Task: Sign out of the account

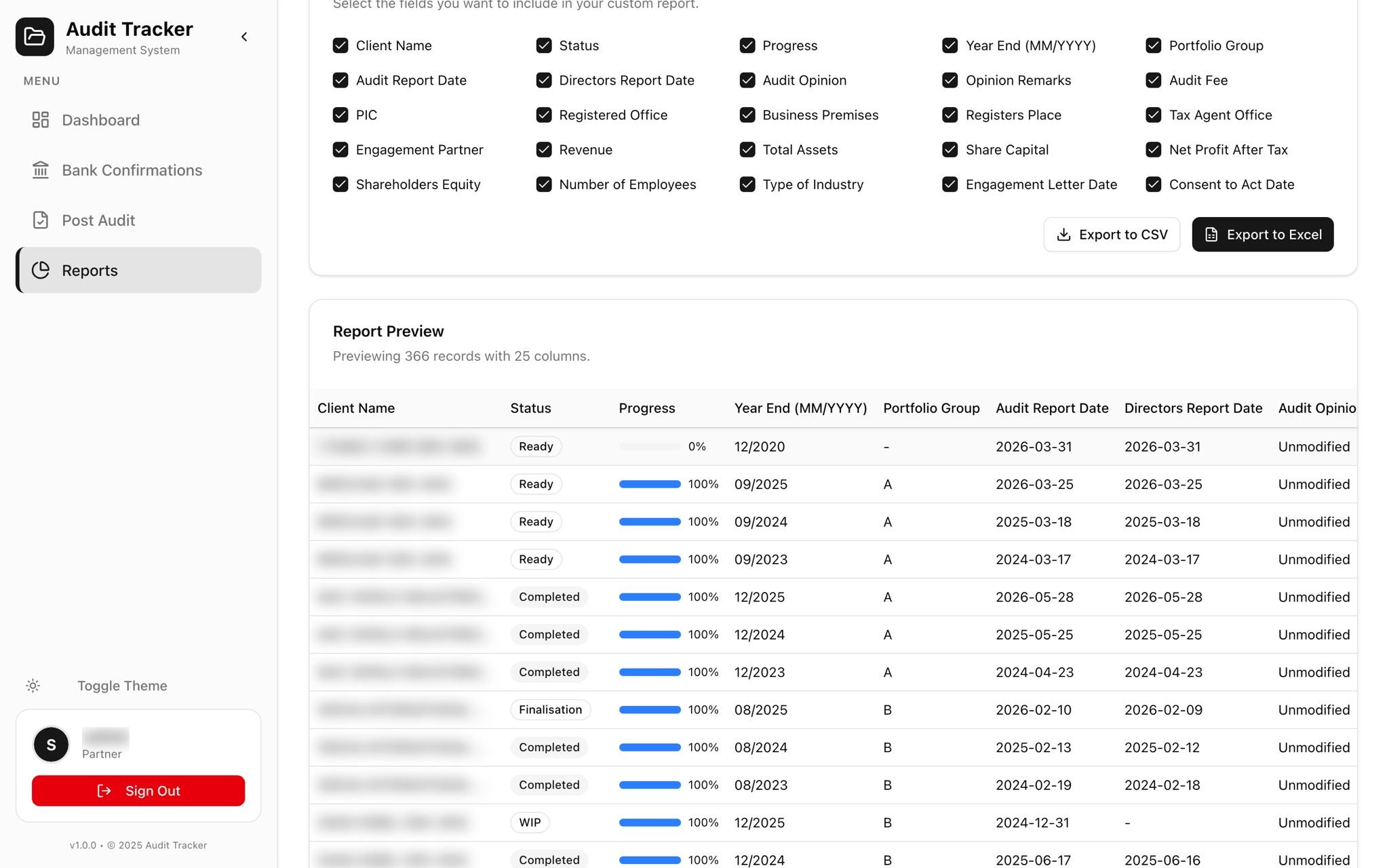Action: 138,791
